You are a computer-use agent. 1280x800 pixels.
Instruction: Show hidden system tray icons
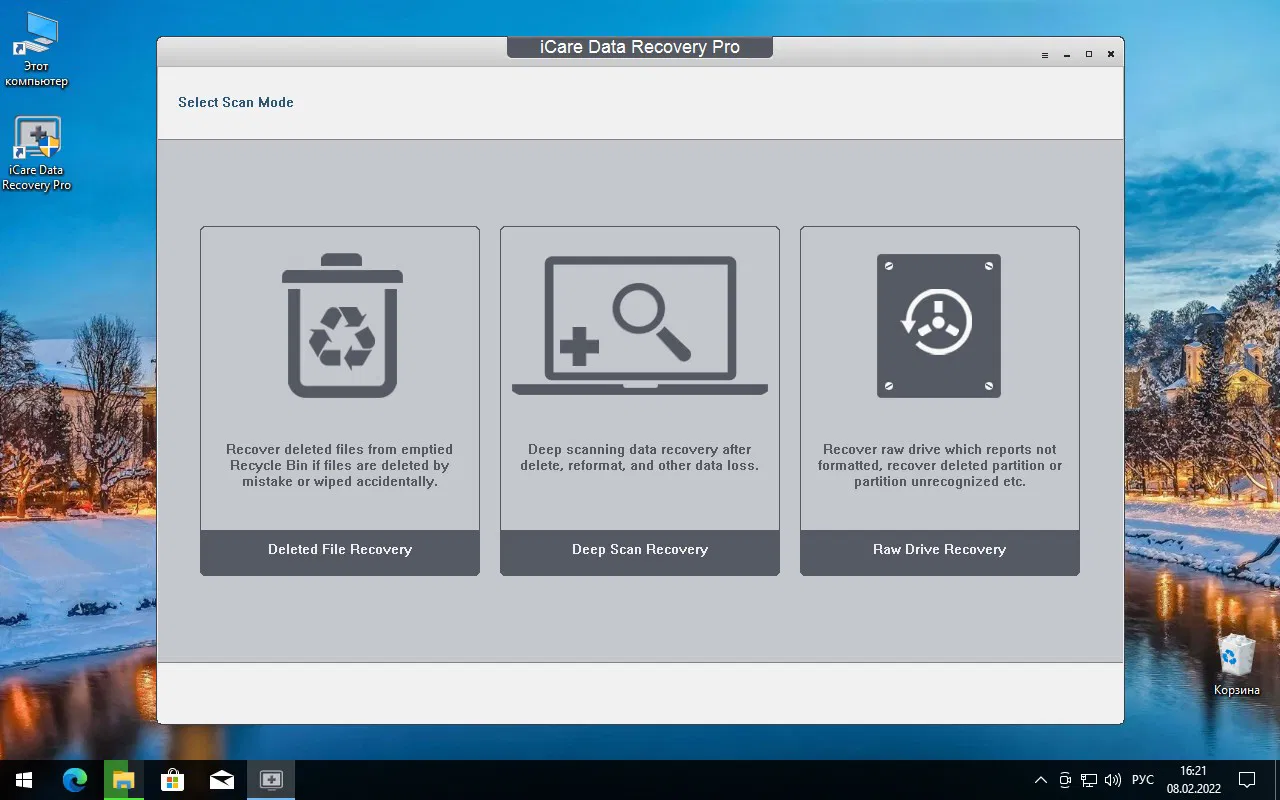(x=1040, y=780)
